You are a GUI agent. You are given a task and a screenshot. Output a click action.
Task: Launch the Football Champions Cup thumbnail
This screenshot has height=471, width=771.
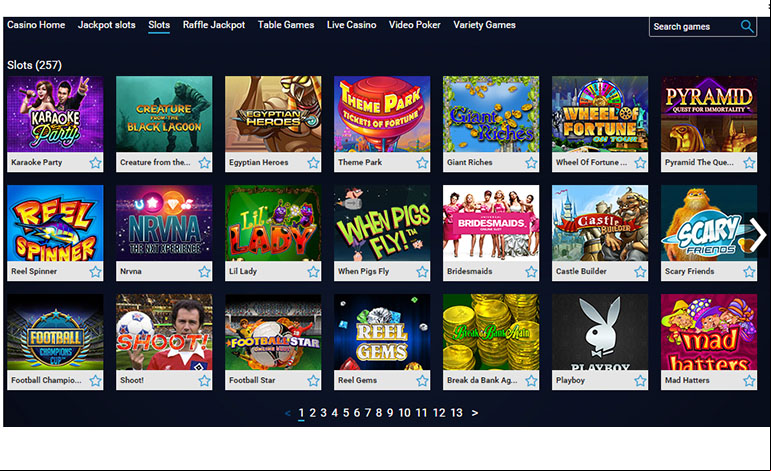click(x=55, y=332)
